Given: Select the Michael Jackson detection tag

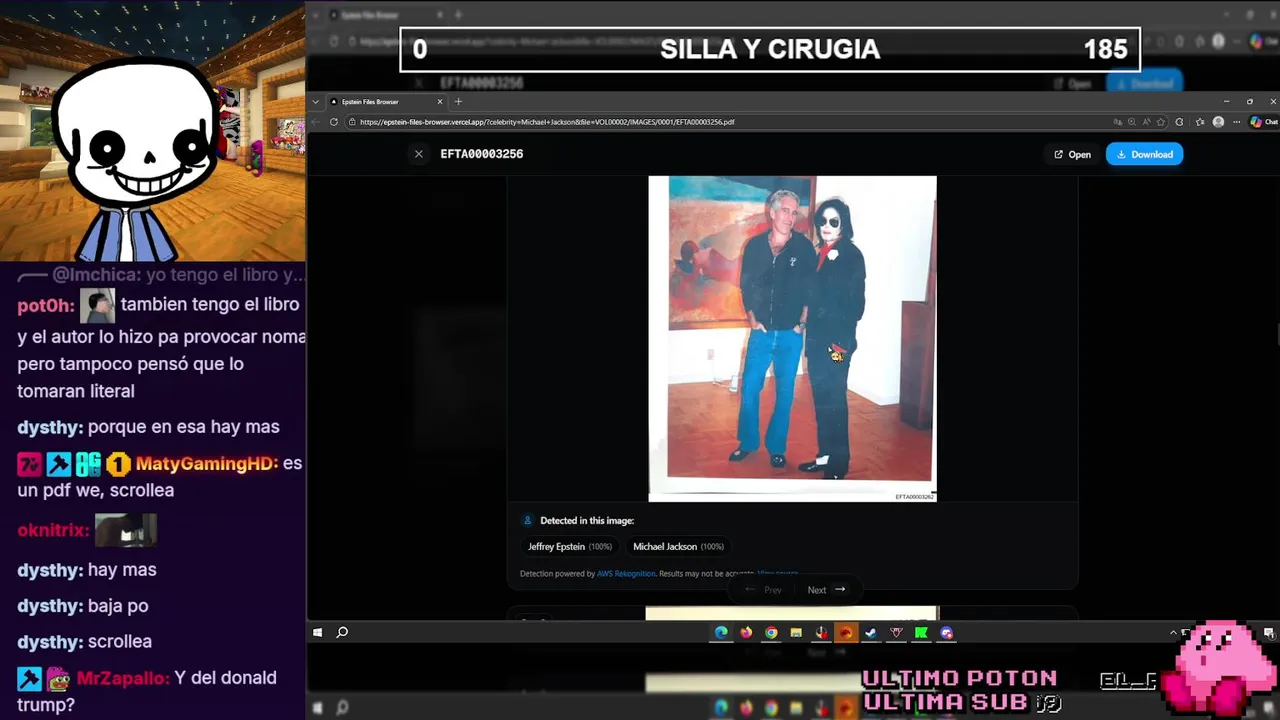Looking at the screenshot, I should pyautogui.click(x=678, y=547).
